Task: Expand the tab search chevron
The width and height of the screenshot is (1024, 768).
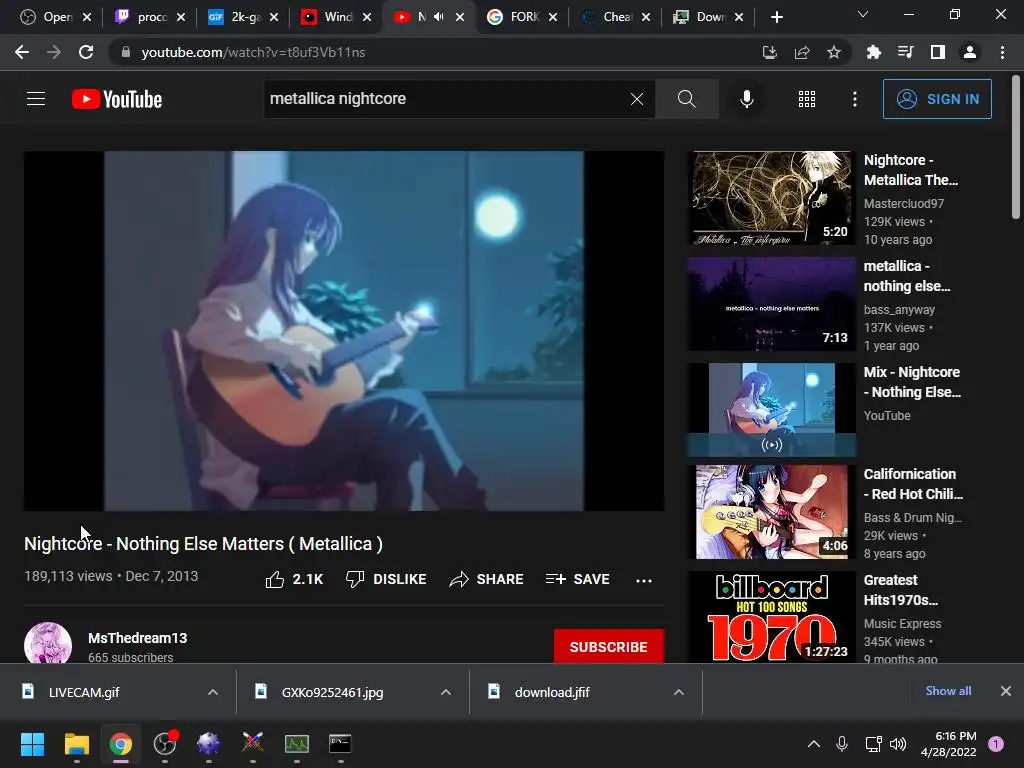Action: click(863, 14)
